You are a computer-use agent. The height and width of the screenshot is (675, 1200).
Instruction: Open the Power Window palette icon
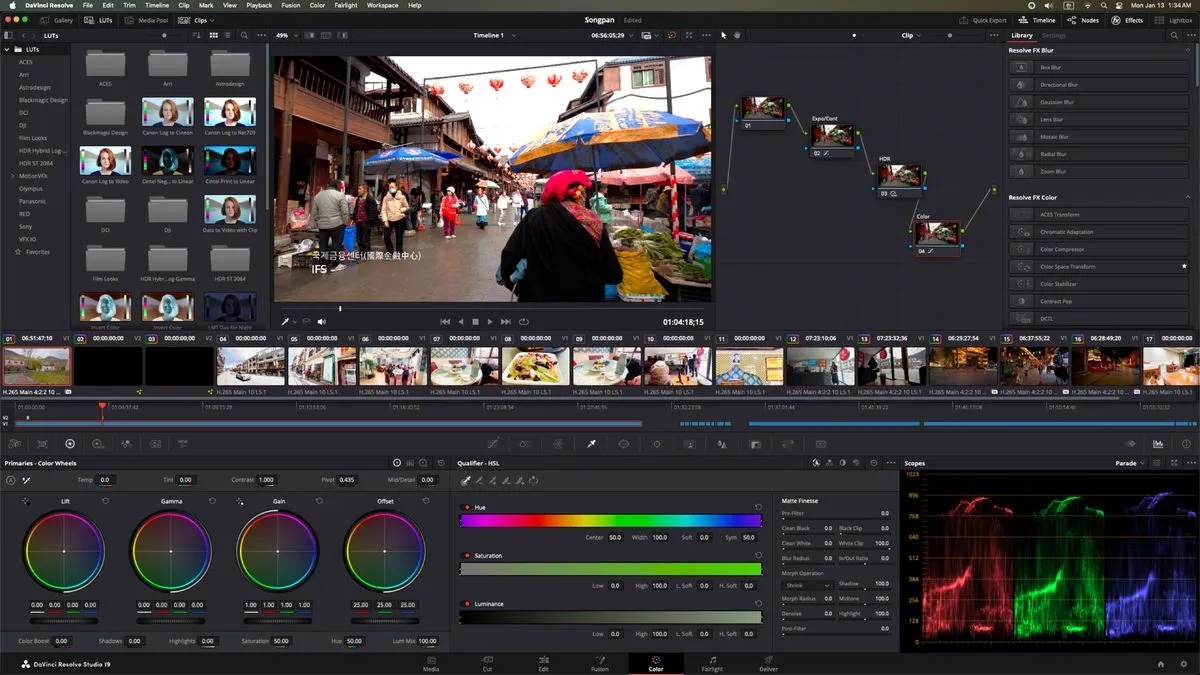tap(623, 444)
